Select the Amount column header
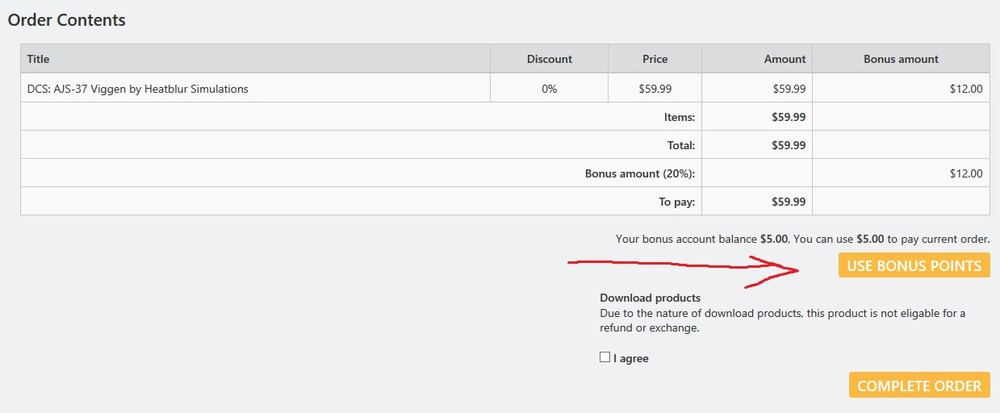Image resolution: width=1000 pixels, height=413 pixels. pos(785,59)
